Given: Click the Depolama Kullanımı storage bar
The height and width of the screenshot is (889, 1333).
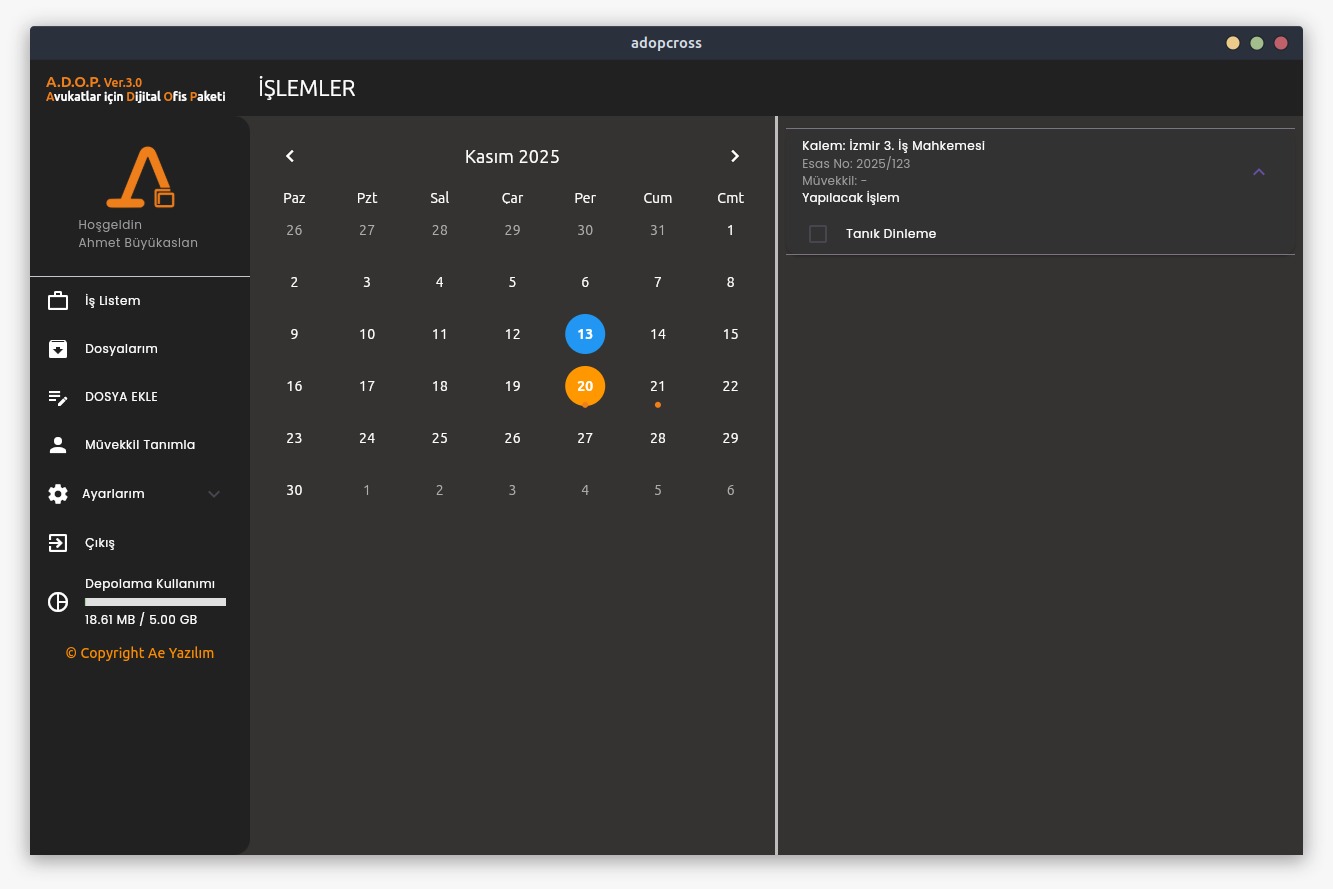Looking at the screenshot, I should 155,602.
